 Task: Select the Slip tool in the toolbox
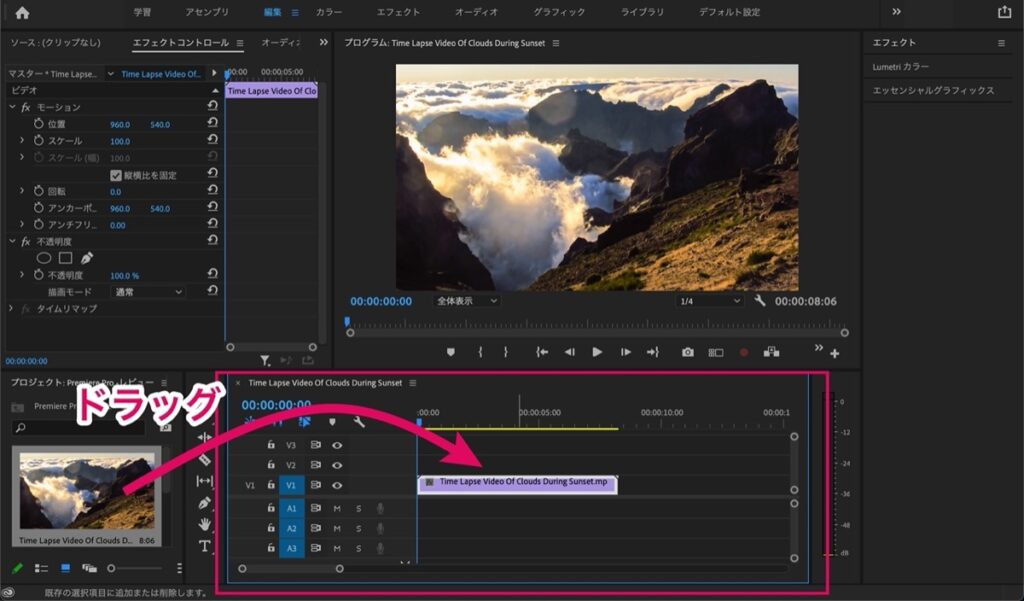[204, 481]
